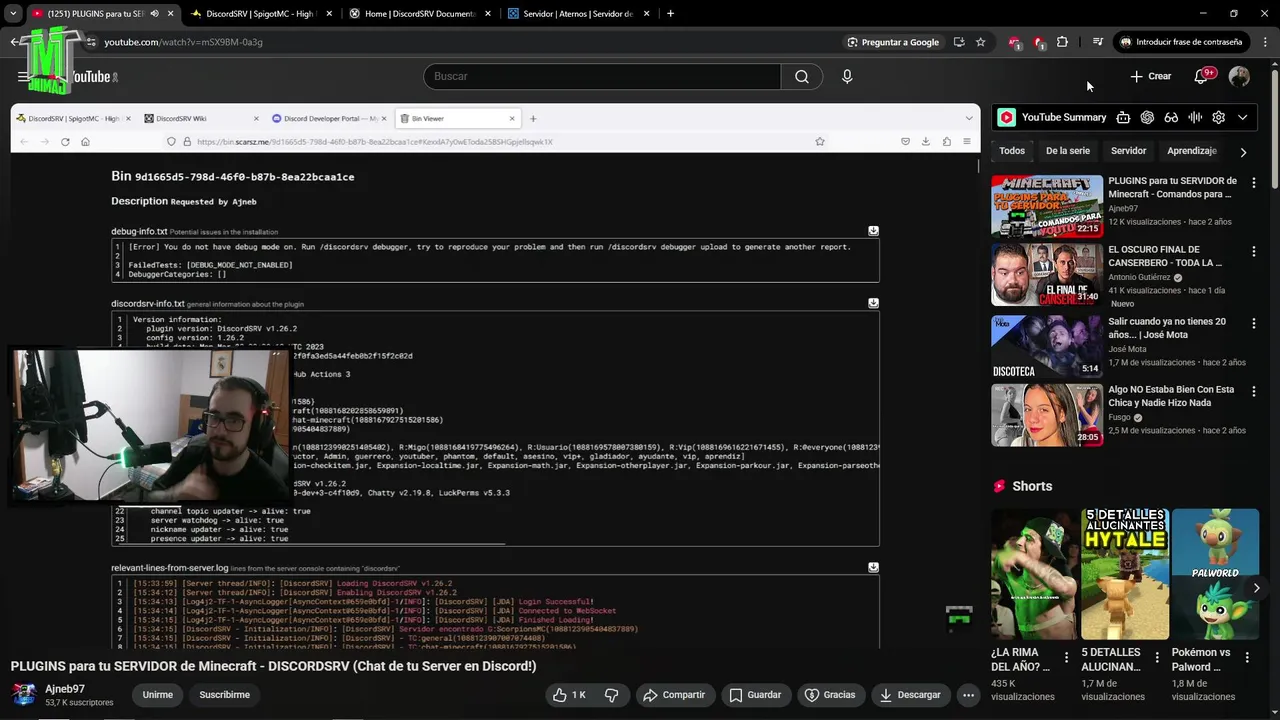Open options for Salir cuando ya no tienes 20 años
The height and width of the screenshot is (720, 1280).
point(1253,323)
